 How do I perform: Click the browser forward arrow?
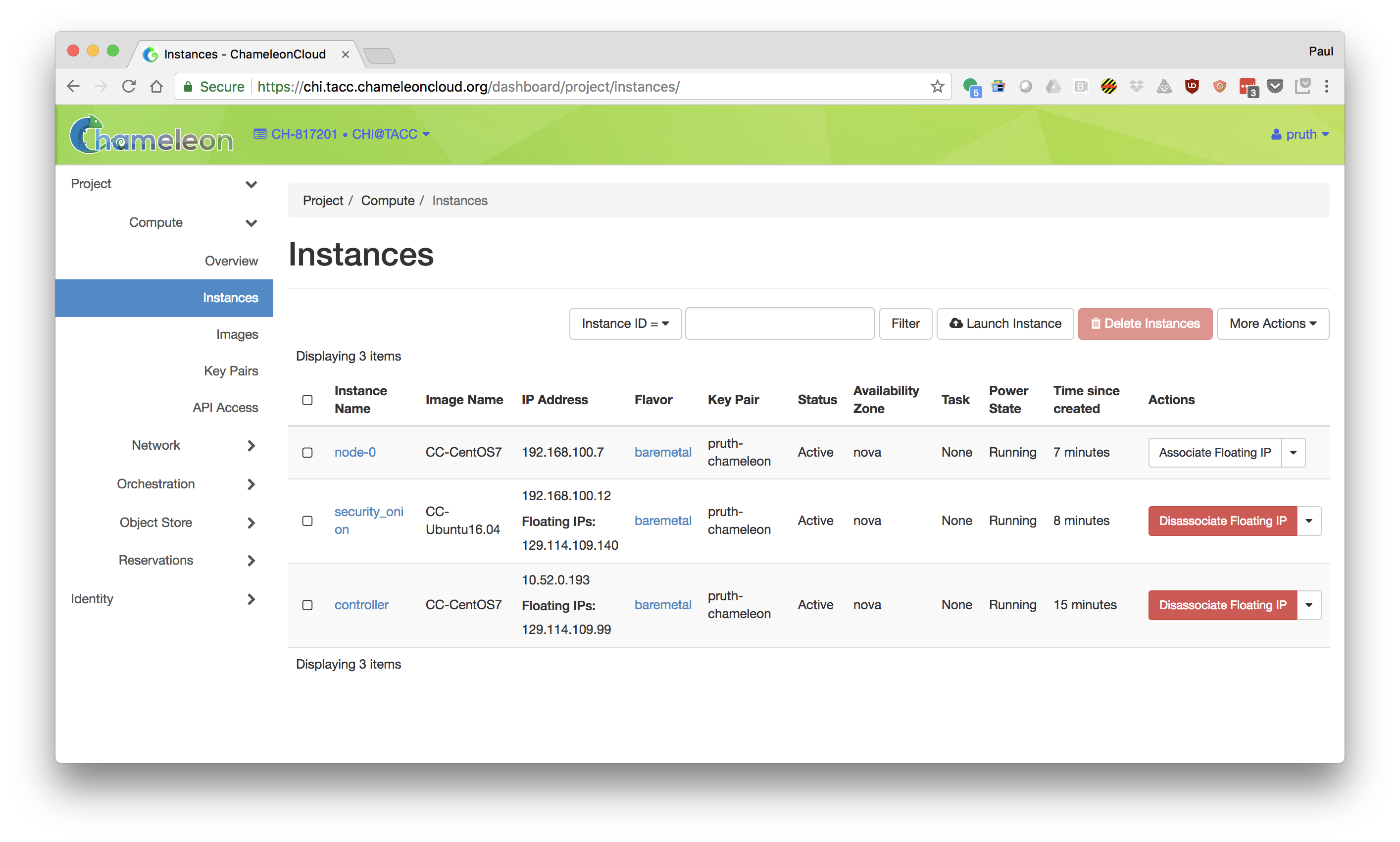pyautogui.click(x=101, y=86)
